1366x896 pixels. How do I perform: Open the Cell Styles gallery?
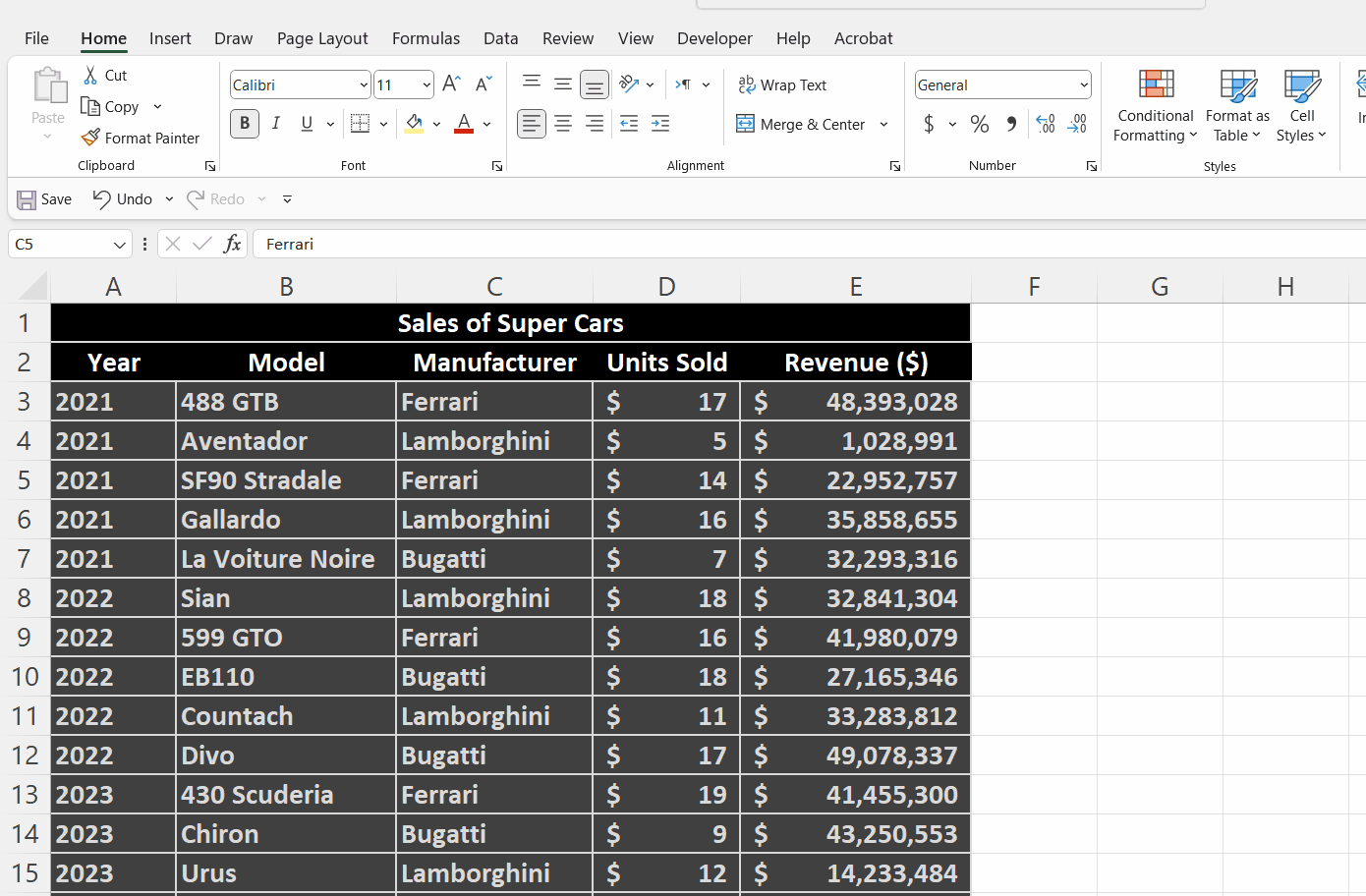click(1301, 105)
